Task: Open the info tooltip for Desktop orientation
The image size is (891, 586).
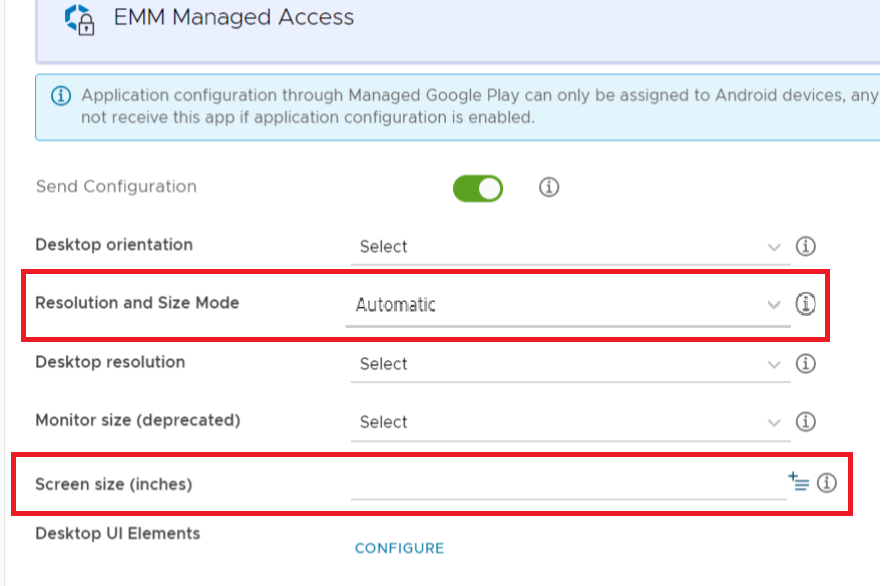Action: click(806, 245)
